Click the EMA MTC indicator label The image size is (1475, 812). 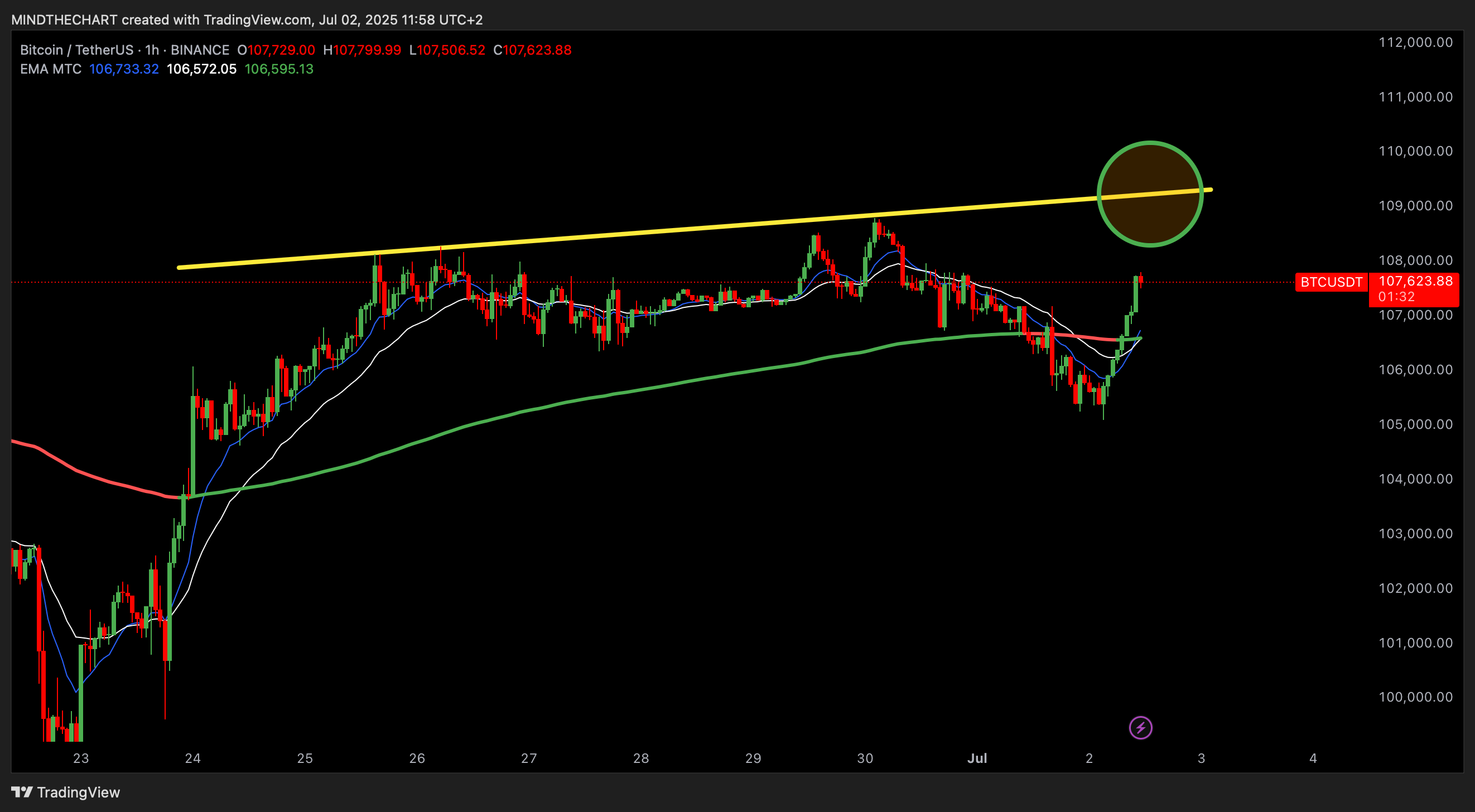50,69
